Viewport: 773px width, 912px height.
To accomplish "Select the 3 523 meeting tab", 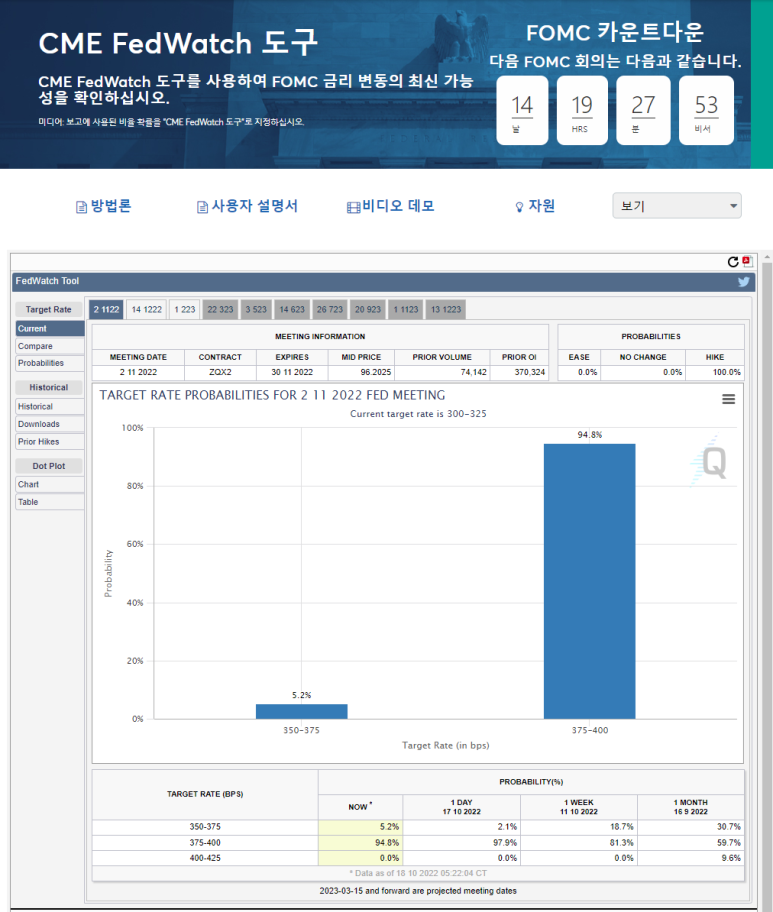I will click(x=255, y=309).
